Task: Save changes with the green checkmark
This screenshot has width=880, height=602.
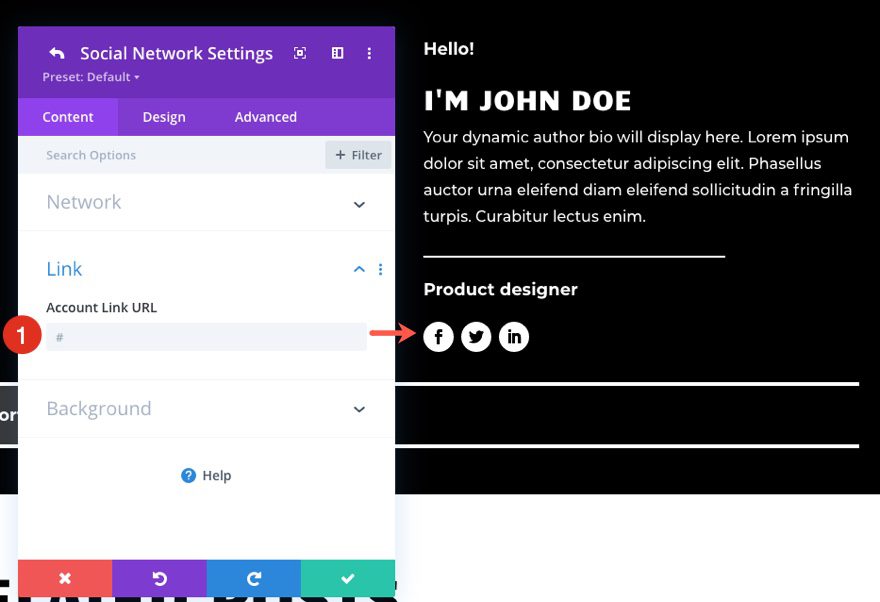Action: coord(347,578)
